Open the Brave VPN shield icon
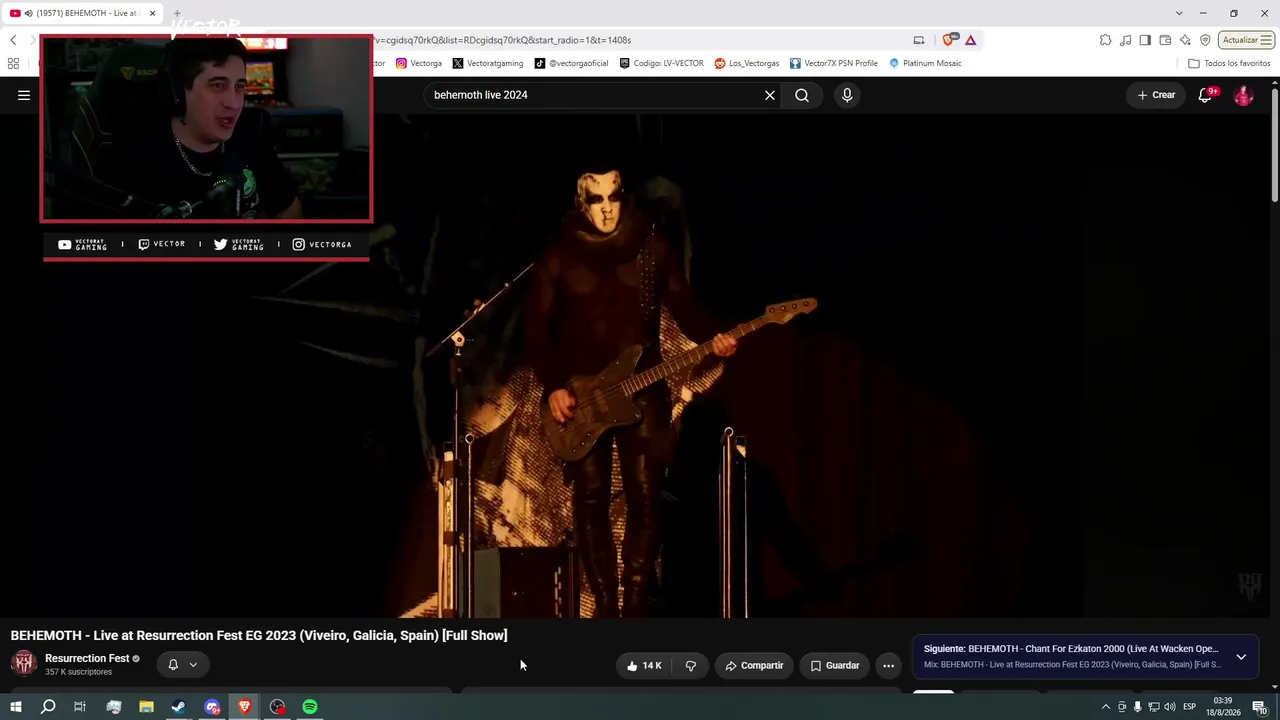The image size is (1280, 720). pyautogui.click(x=1205, y=40)
